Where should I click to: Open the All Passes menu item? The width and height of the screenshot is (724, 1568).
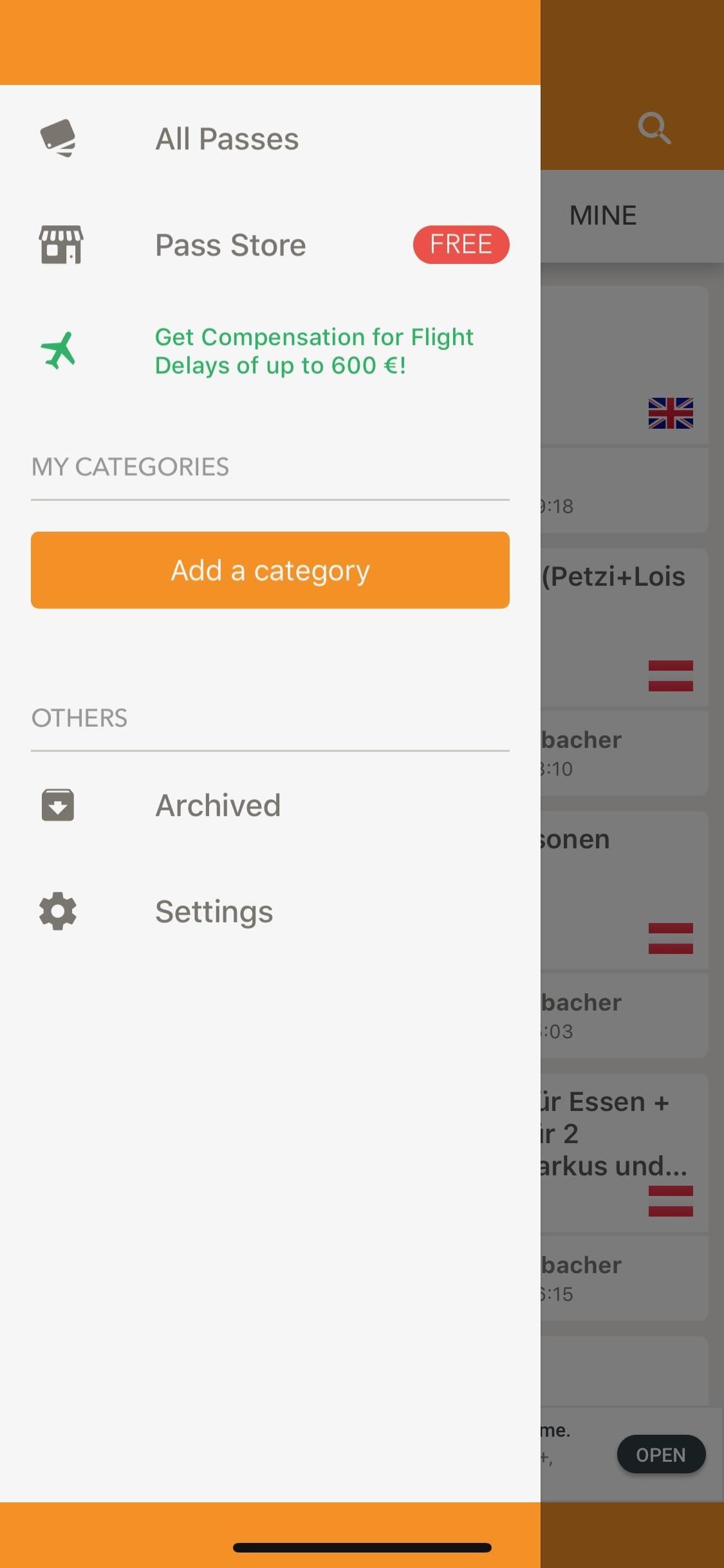point(227,139)
